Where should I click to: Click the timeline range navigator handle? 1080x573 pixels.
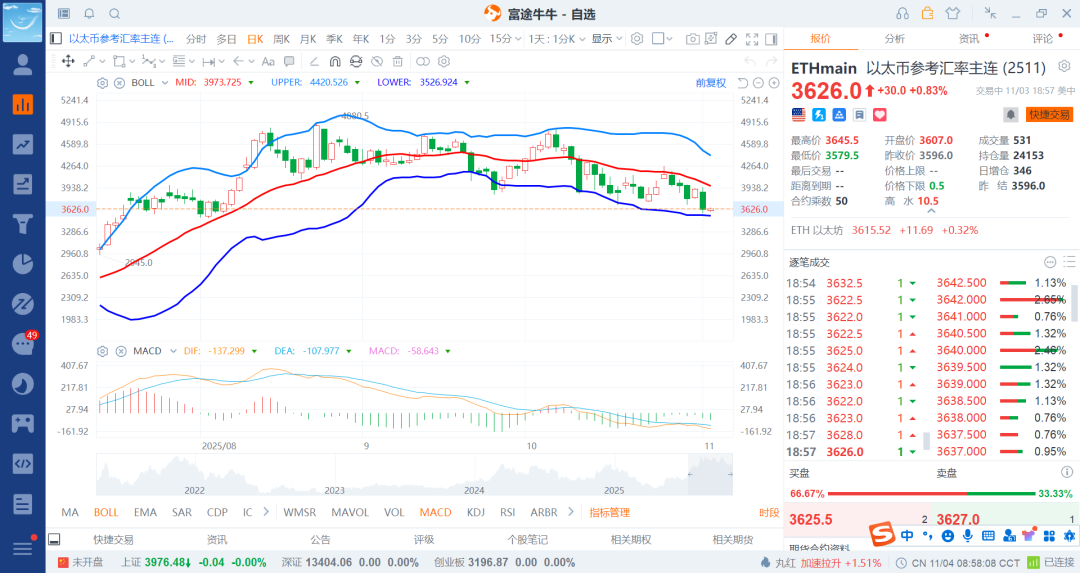689,474
